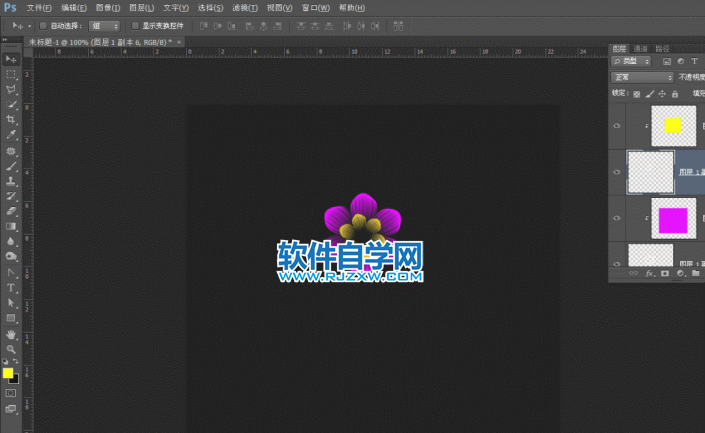Select the Crop tool
The width and height of the screenshot is (705, 433).
click(x=11, y=120)
